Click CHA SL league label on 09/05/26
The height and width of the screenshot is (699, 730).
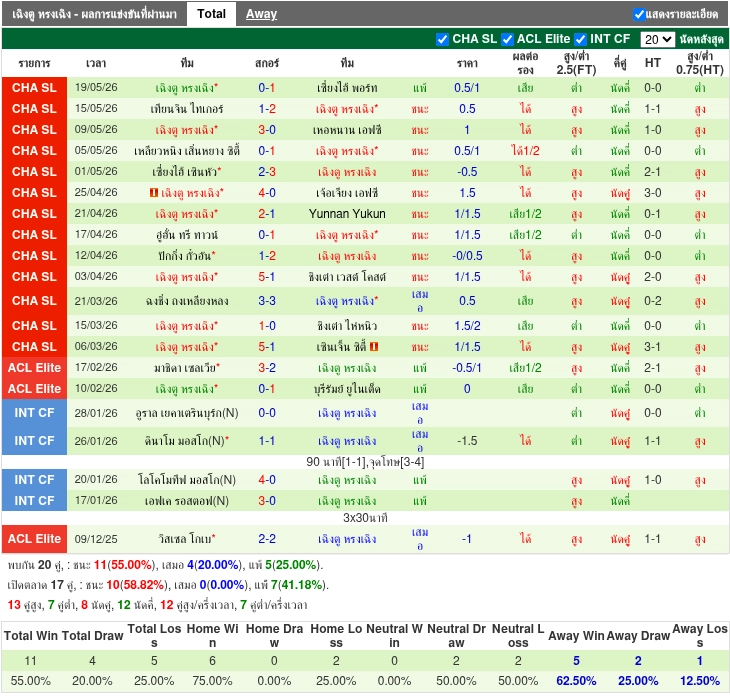click(34, 129)
